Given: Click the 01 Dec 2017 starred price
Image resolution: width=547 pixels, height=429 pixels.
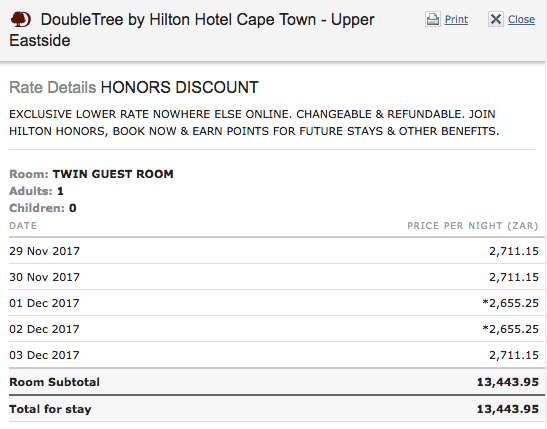Looking at the screenshot, I should (510, 303).
